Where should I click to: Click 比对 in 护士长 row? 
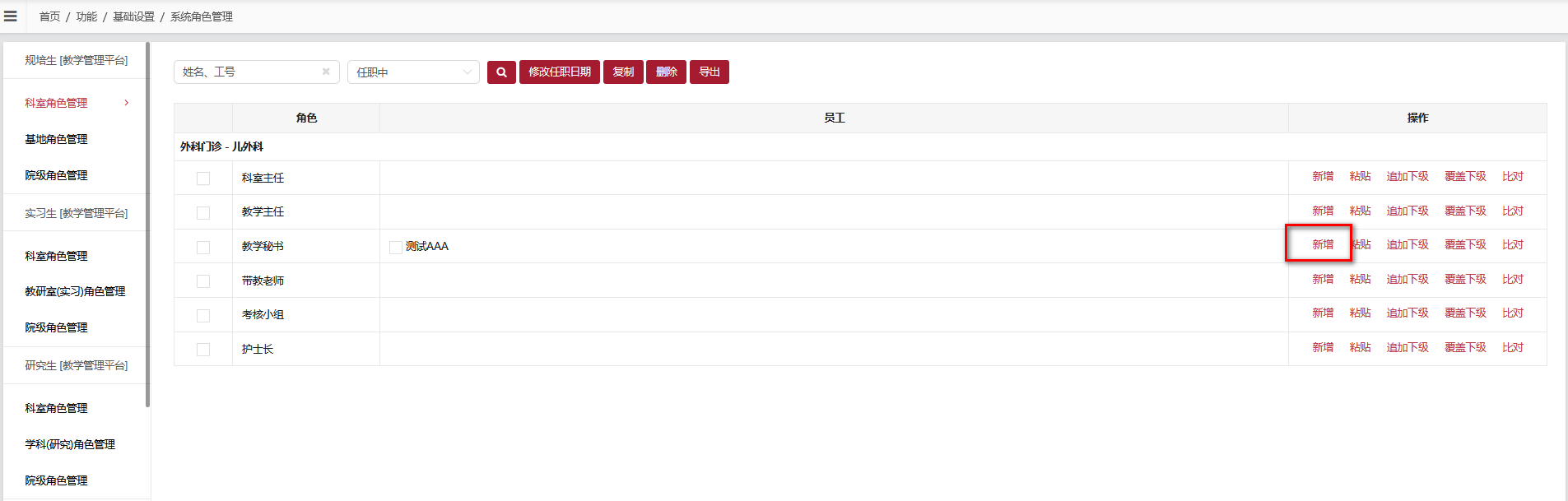point(1513,347)
